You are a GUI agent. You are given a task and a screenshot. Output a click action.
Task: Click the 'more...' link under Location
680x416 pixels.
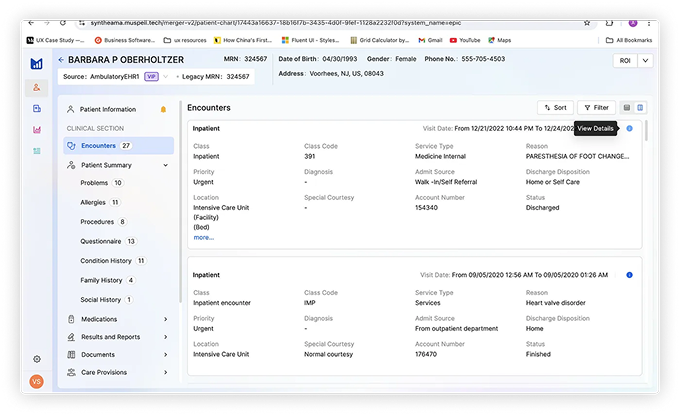[203, 237]
